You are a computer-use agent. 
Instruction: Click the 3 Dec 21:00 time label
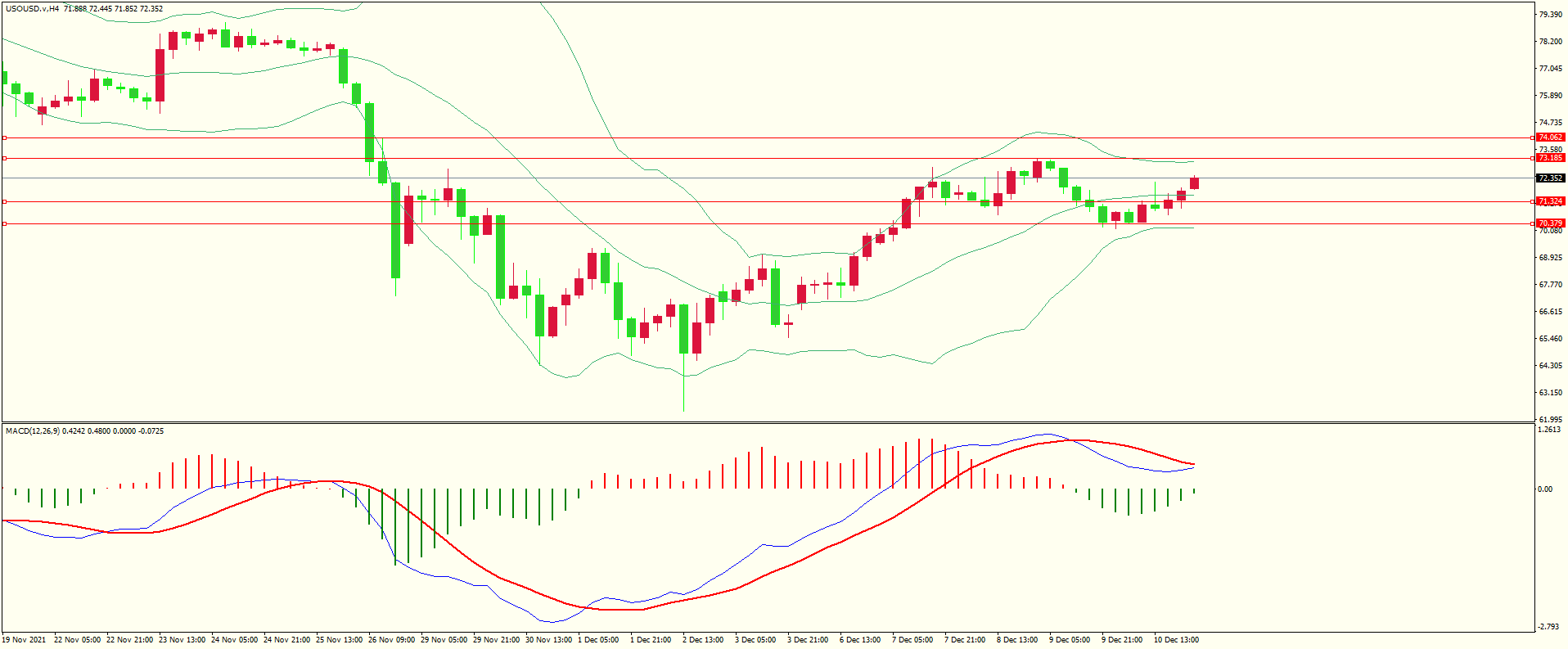[808, 640]
